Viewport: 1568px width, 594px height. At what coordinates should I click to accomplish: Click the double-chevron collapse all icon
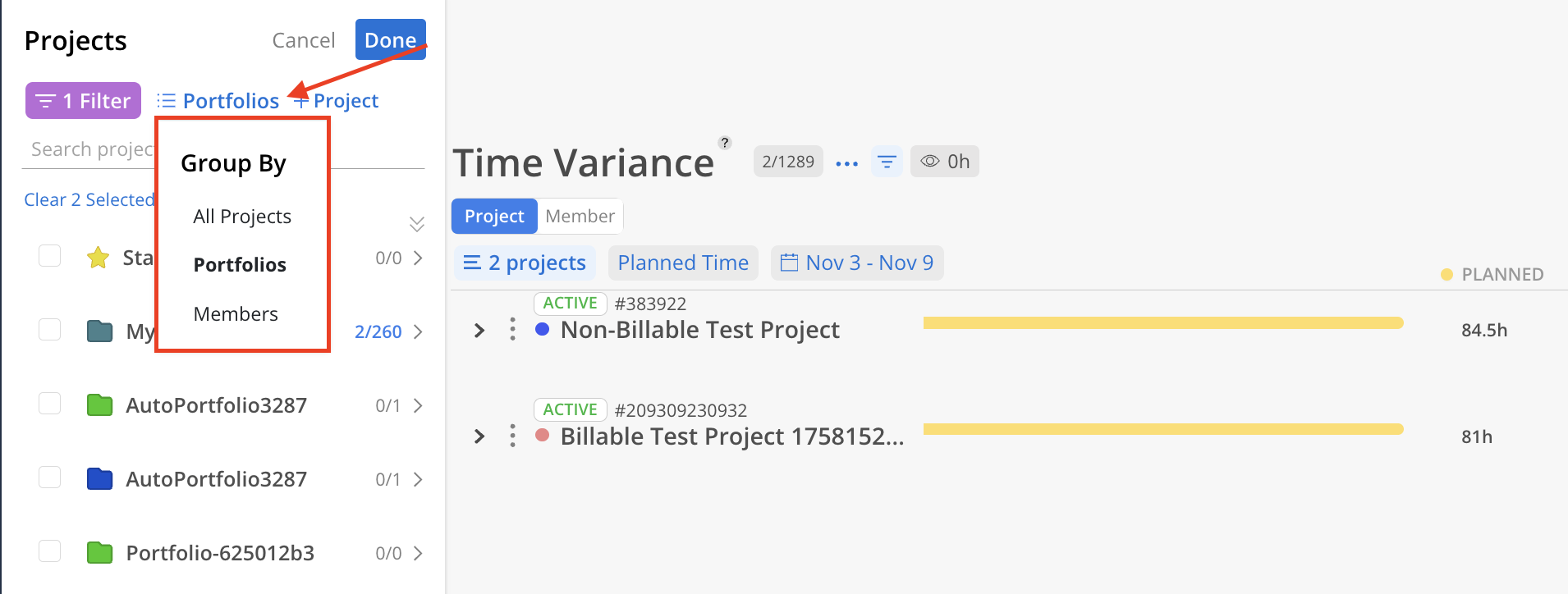[x=416, y=224]
